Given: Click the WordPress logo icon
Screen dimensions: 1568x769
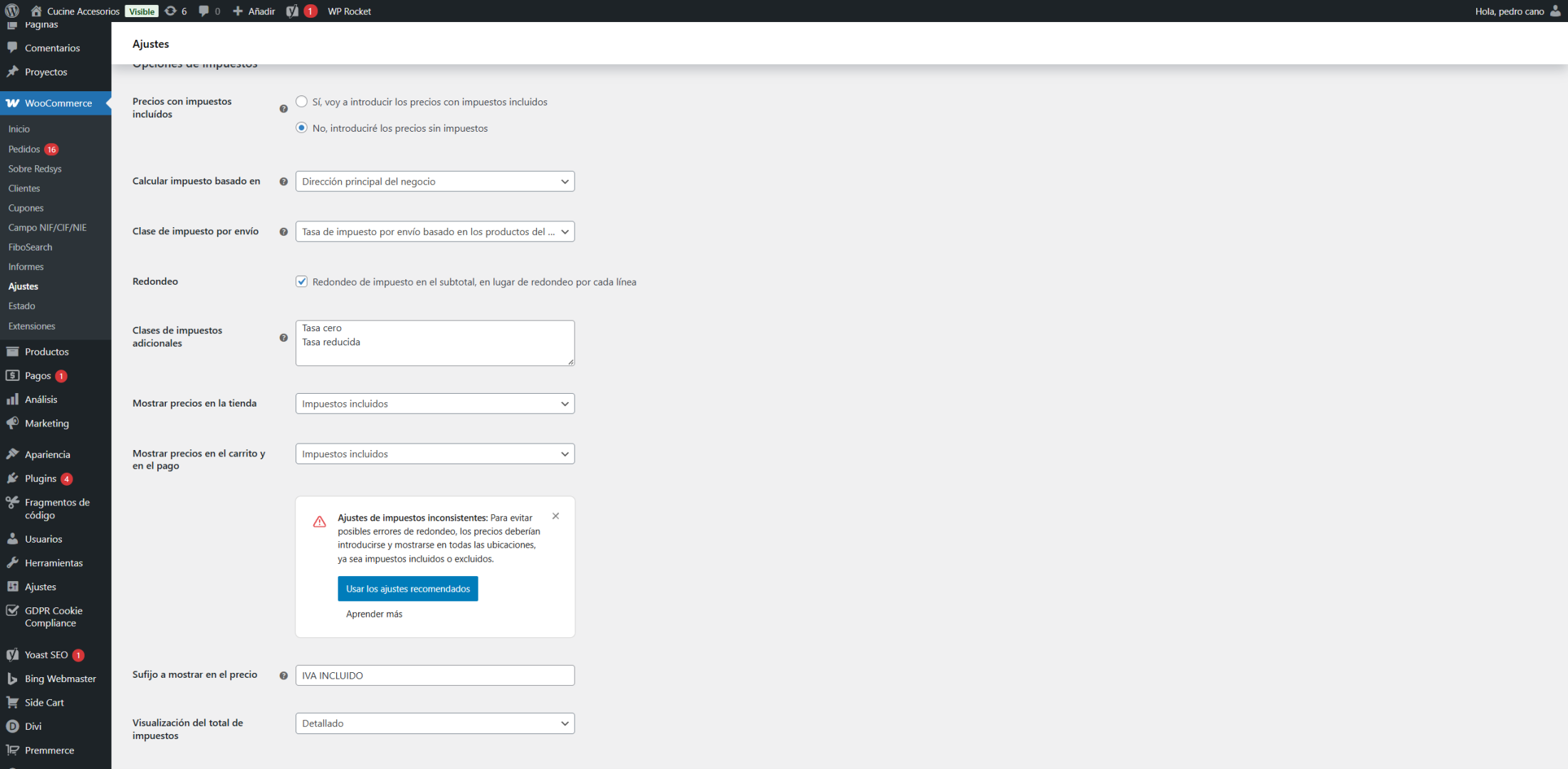Looking at the screenshot, I should (x=12, y=11).
